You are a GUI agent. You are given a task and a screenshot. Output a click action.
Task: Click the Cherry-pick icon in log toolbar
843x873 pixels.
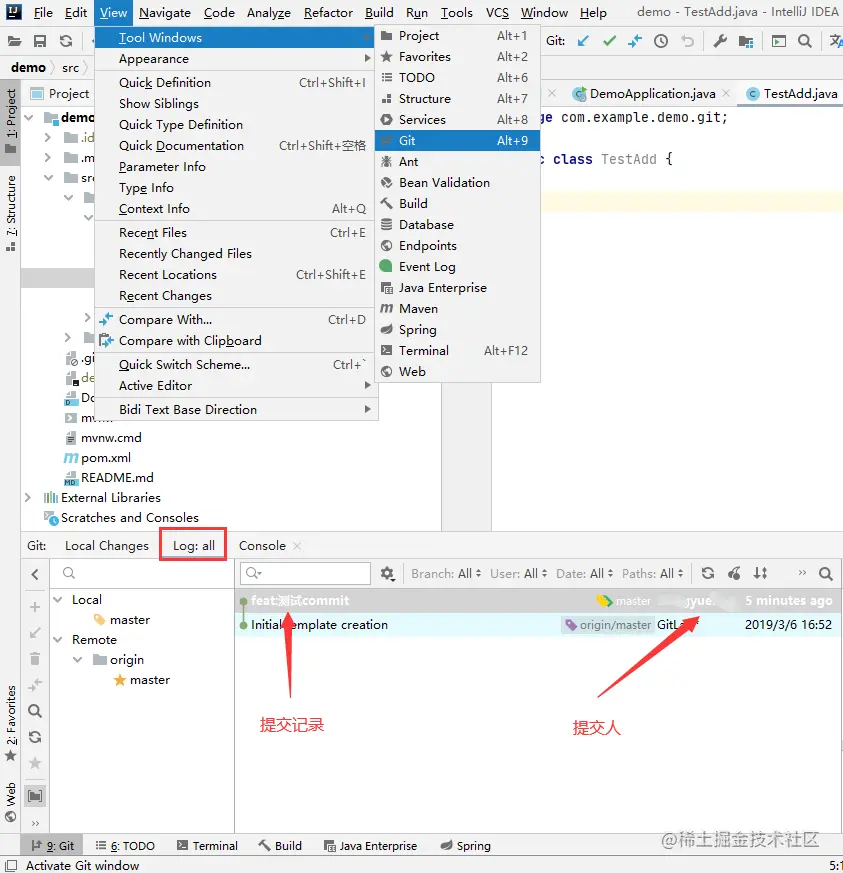pos(734,573)
